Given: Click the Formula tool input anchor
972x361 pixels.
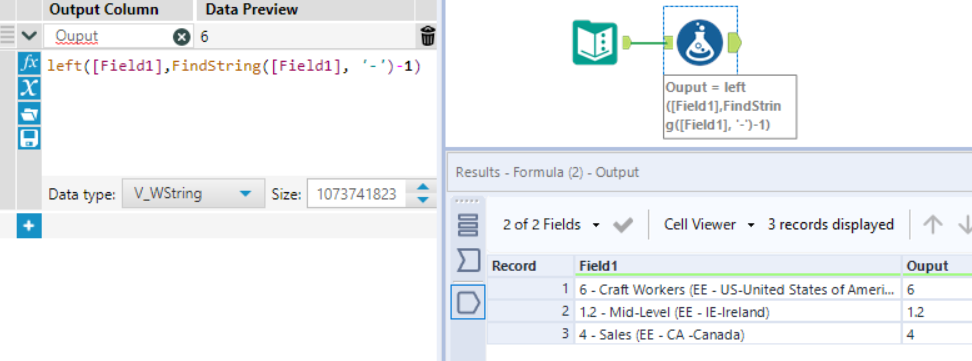Looking at the screenshot, I should [668, 42].
